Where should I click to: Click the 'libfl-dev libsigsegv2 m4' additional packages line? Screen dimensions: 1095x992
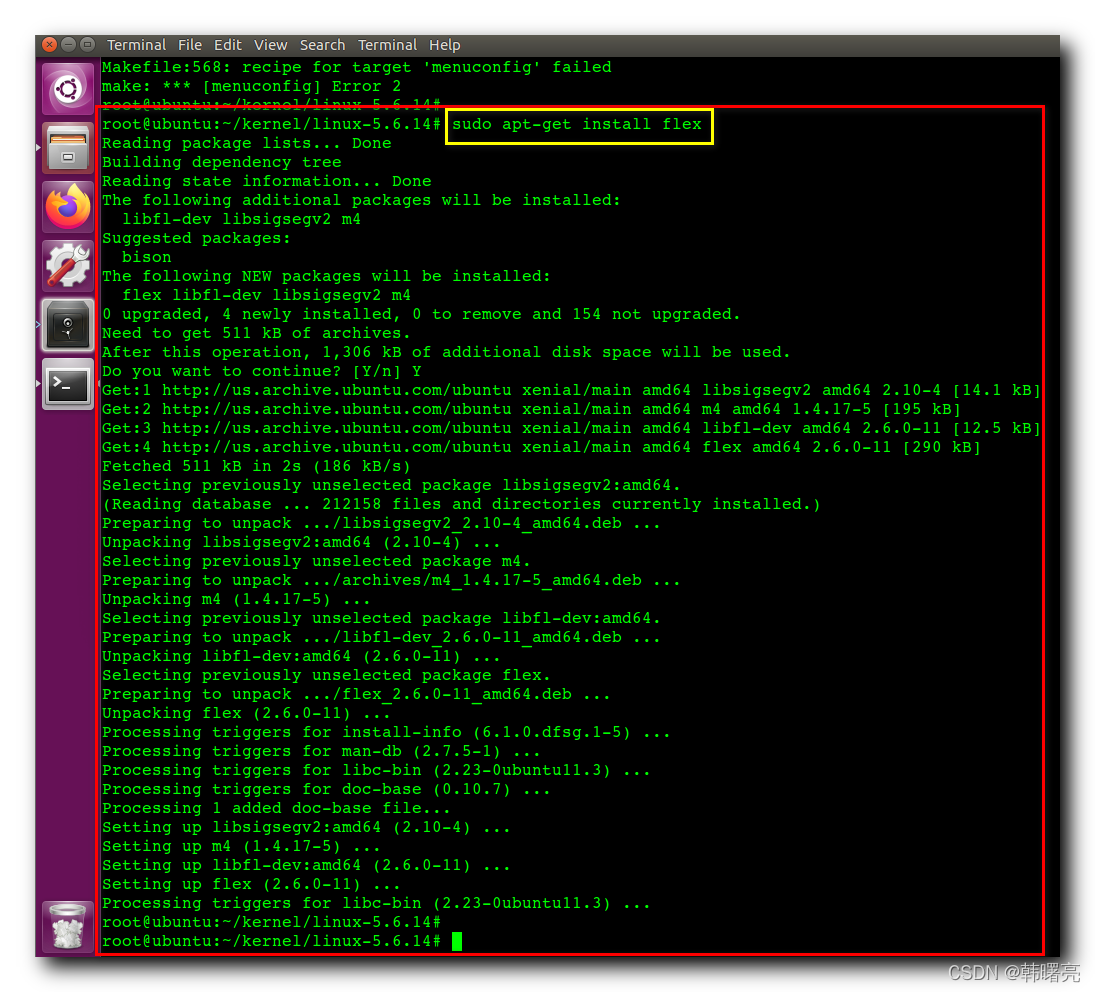click(x=242, y=219)
